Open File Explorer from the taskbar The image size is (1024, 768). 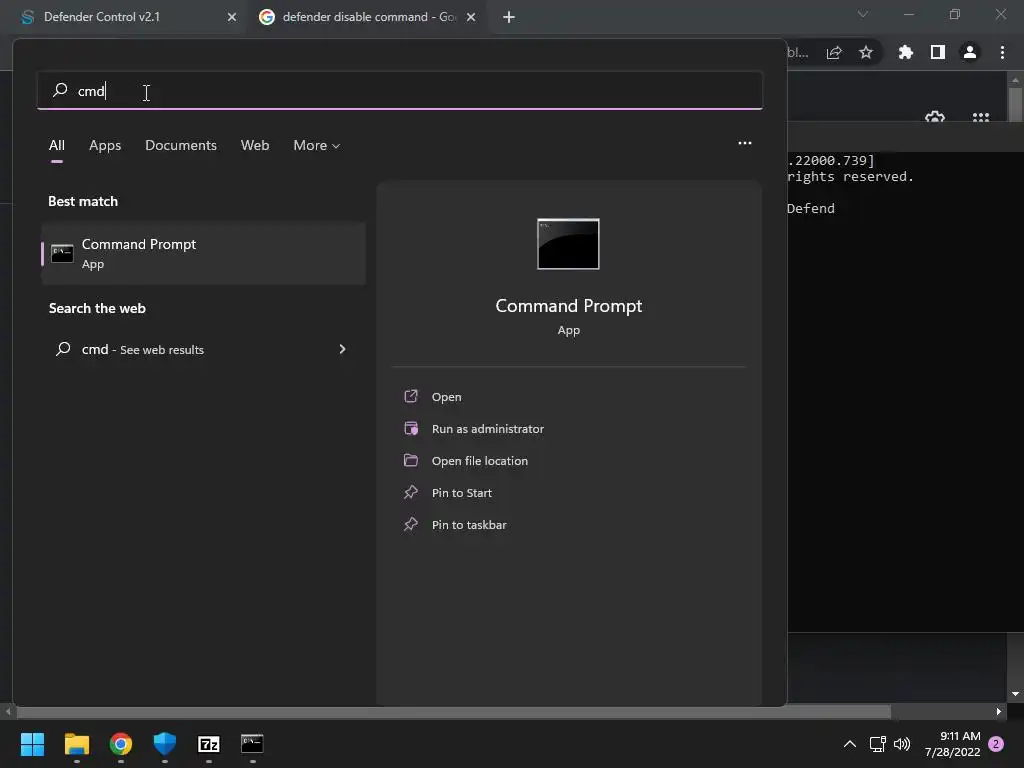tap(77, 744)
